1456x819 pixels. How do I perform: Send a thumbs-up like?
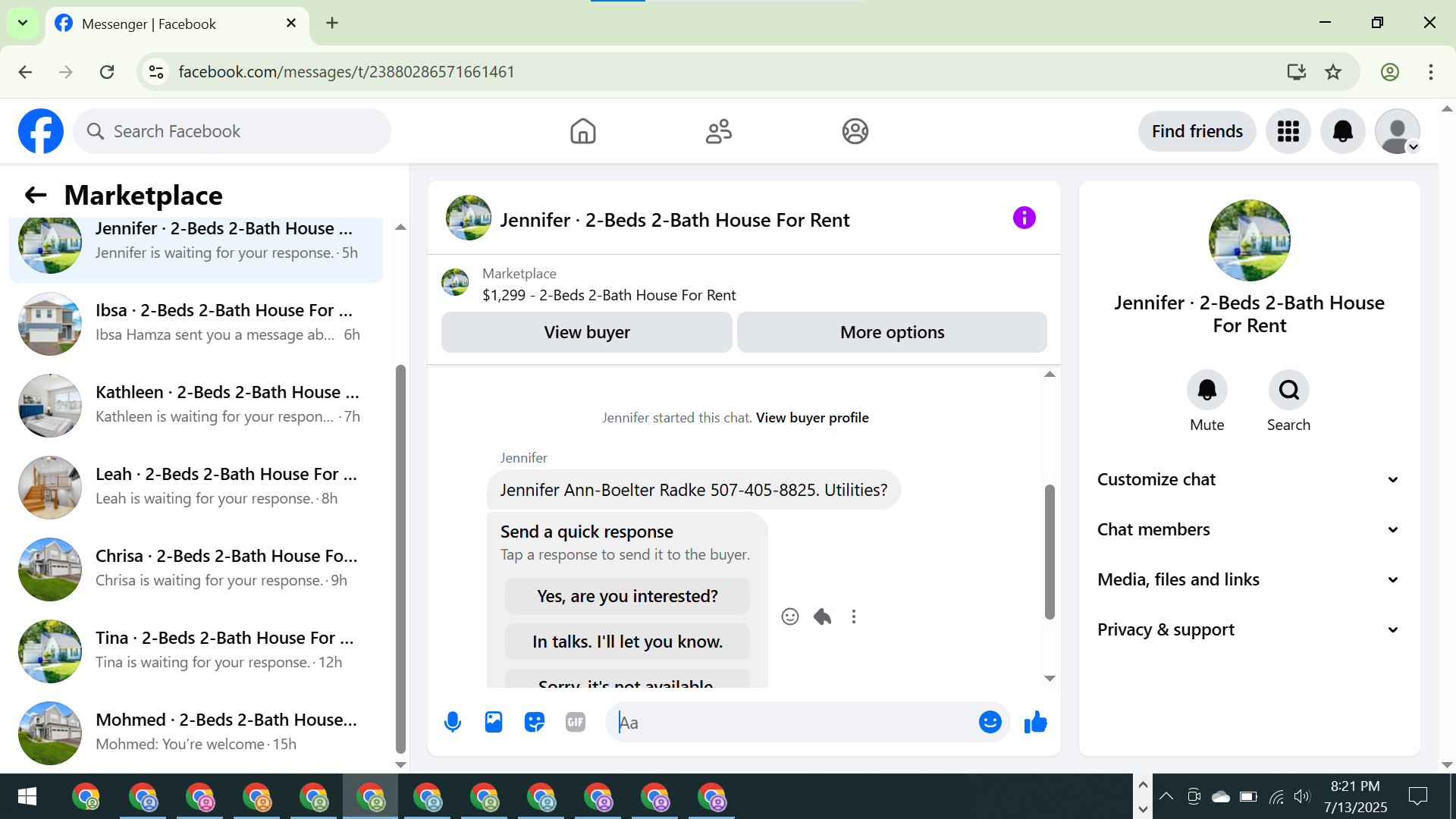(x=1035, y=722)
